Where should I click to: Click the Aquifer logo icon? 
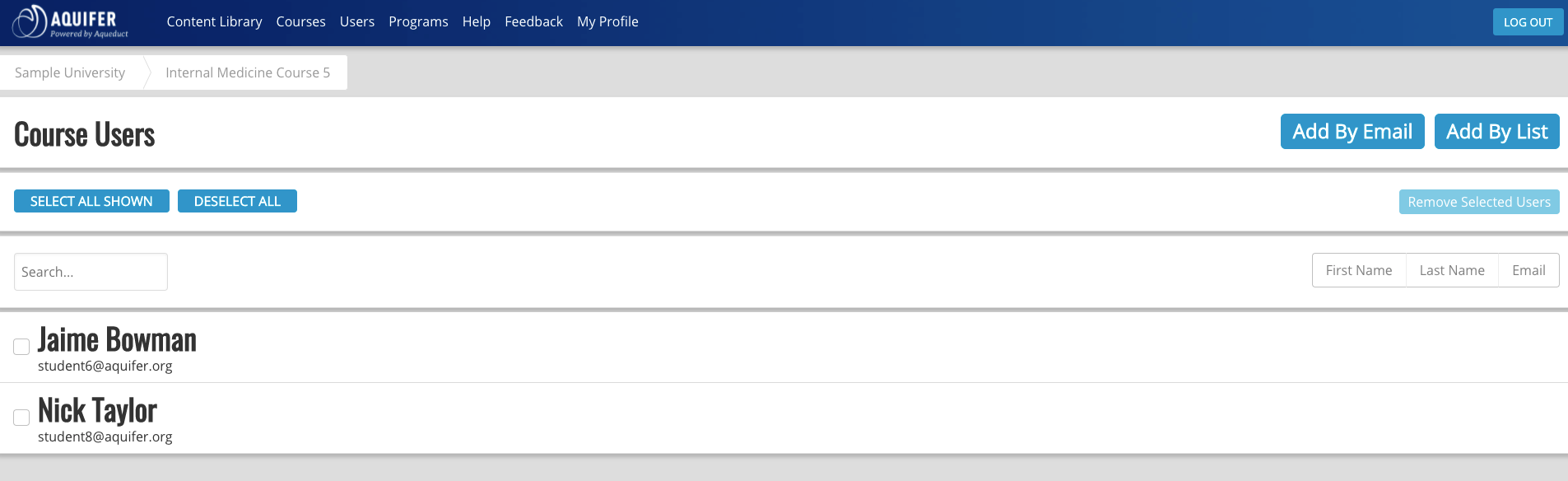30,21
